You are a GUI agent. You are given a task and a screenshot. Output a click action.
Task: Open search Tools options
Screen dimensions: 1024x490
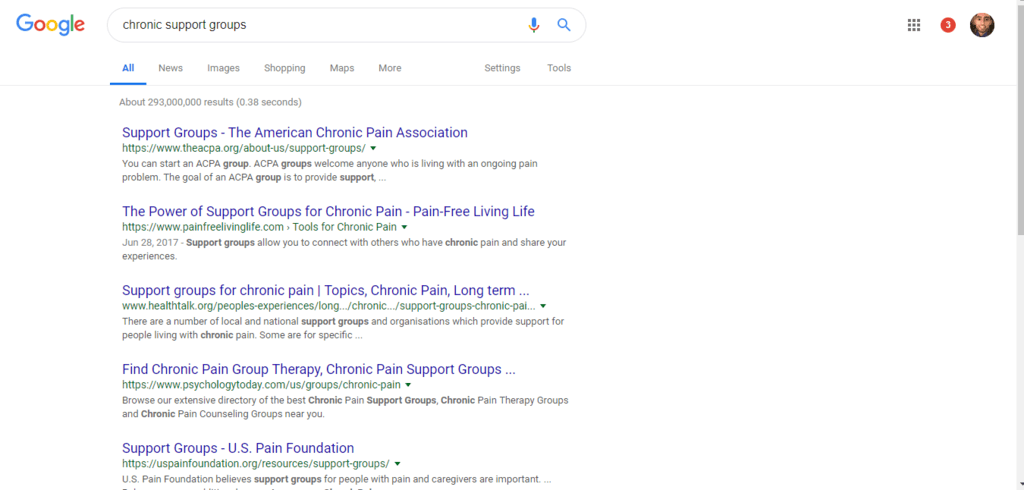tap(559, 68)
